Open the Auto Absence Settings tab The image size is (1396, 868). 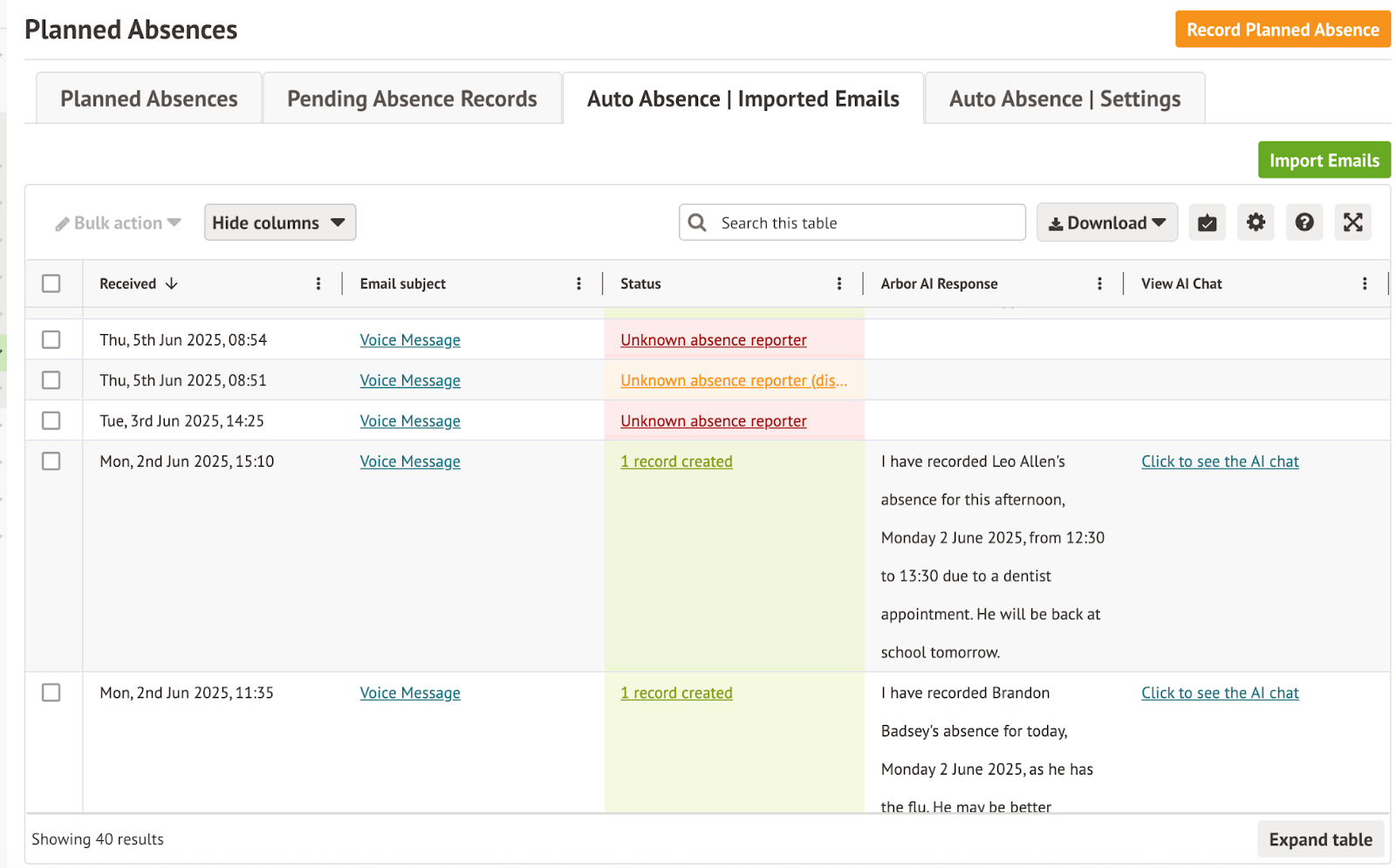click(1064, 99)
